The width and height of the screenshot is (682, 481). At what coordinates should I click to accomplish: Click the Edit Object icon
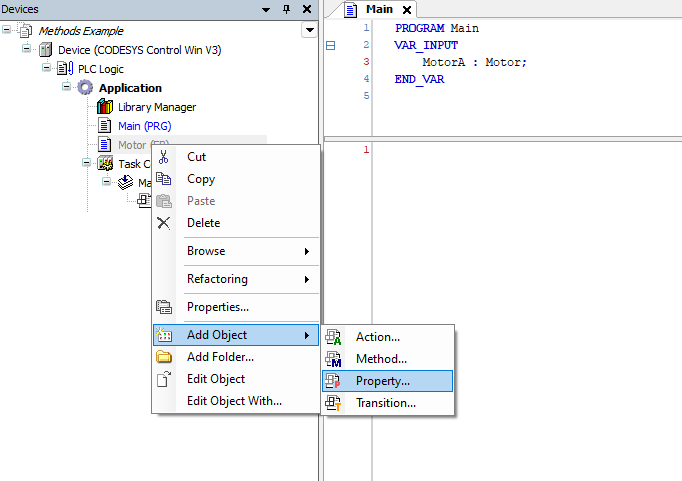click(x=164, y=379)
